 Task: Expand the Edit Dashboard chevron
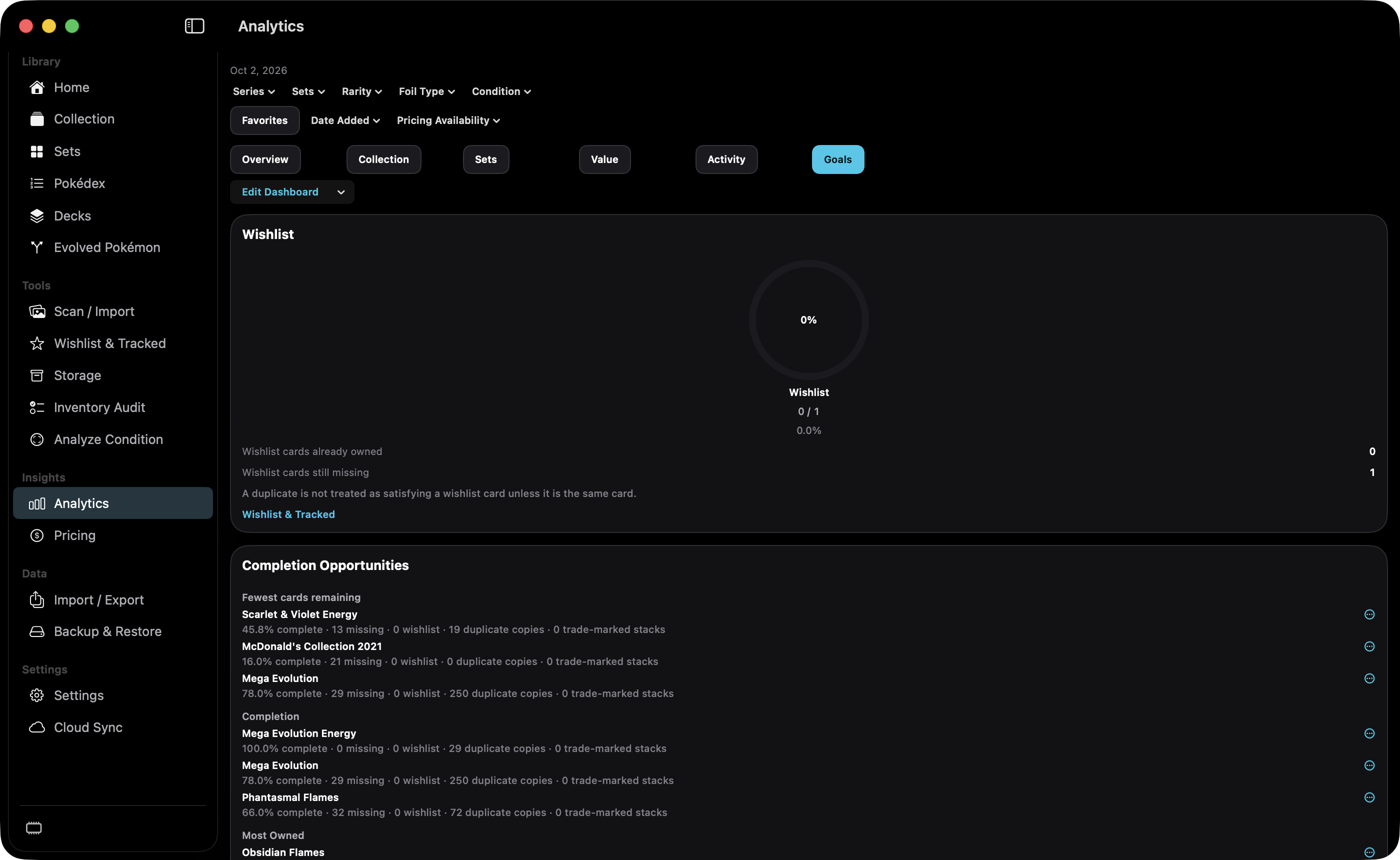pyautogui.click(x=341, y=192)
